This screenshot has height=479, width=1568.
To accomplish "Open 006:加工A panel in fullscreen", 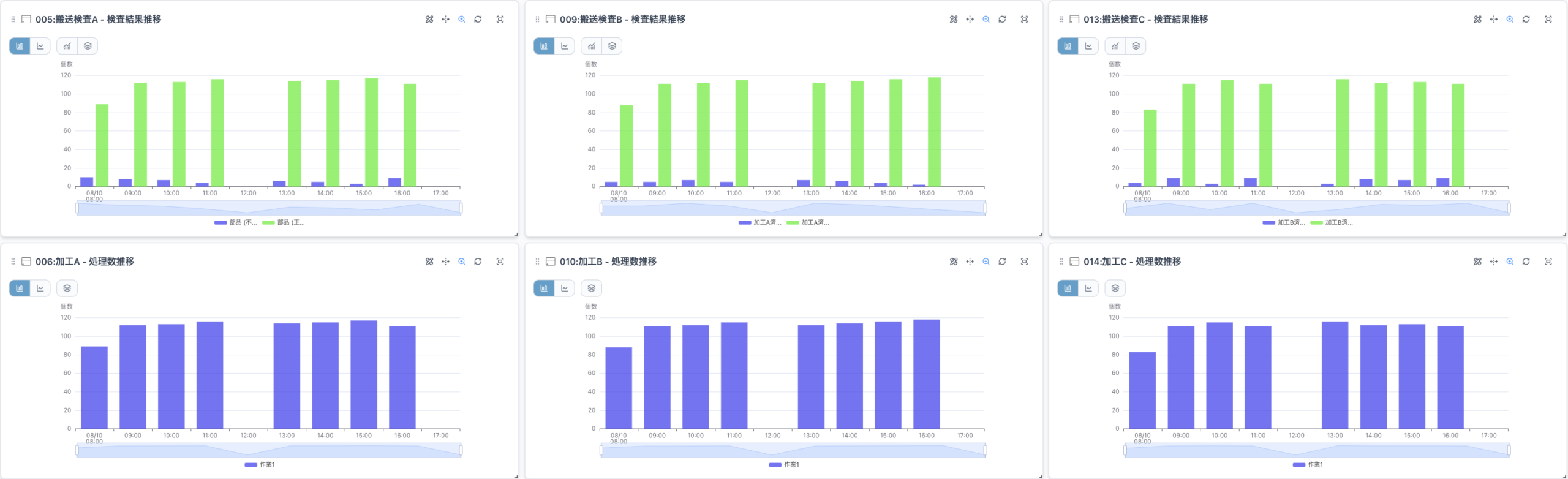I will click(500, 262).
